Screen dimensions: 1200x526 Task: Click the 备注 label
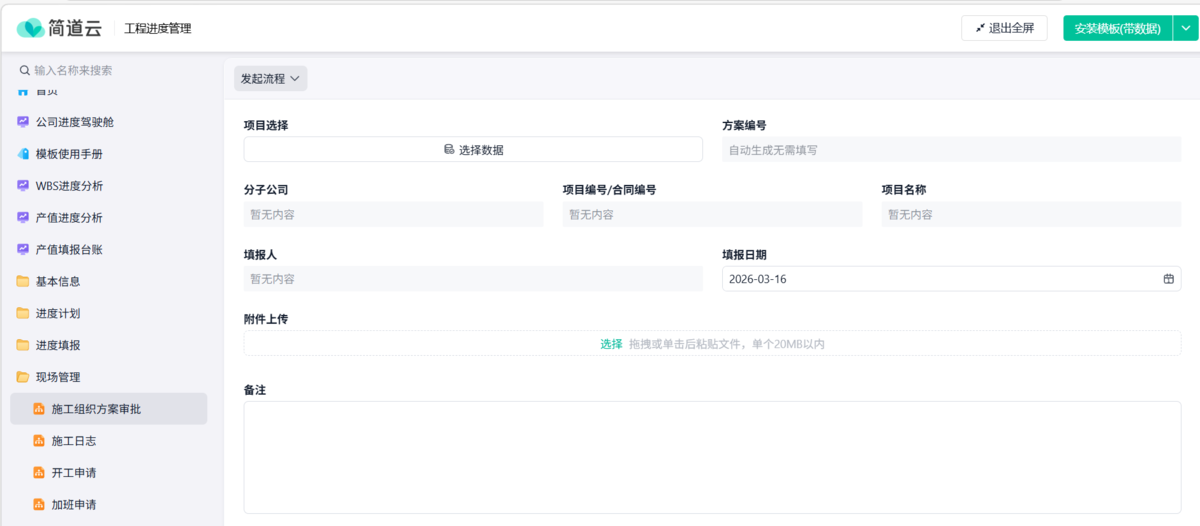pyautogui.click(x=254, y=389)
